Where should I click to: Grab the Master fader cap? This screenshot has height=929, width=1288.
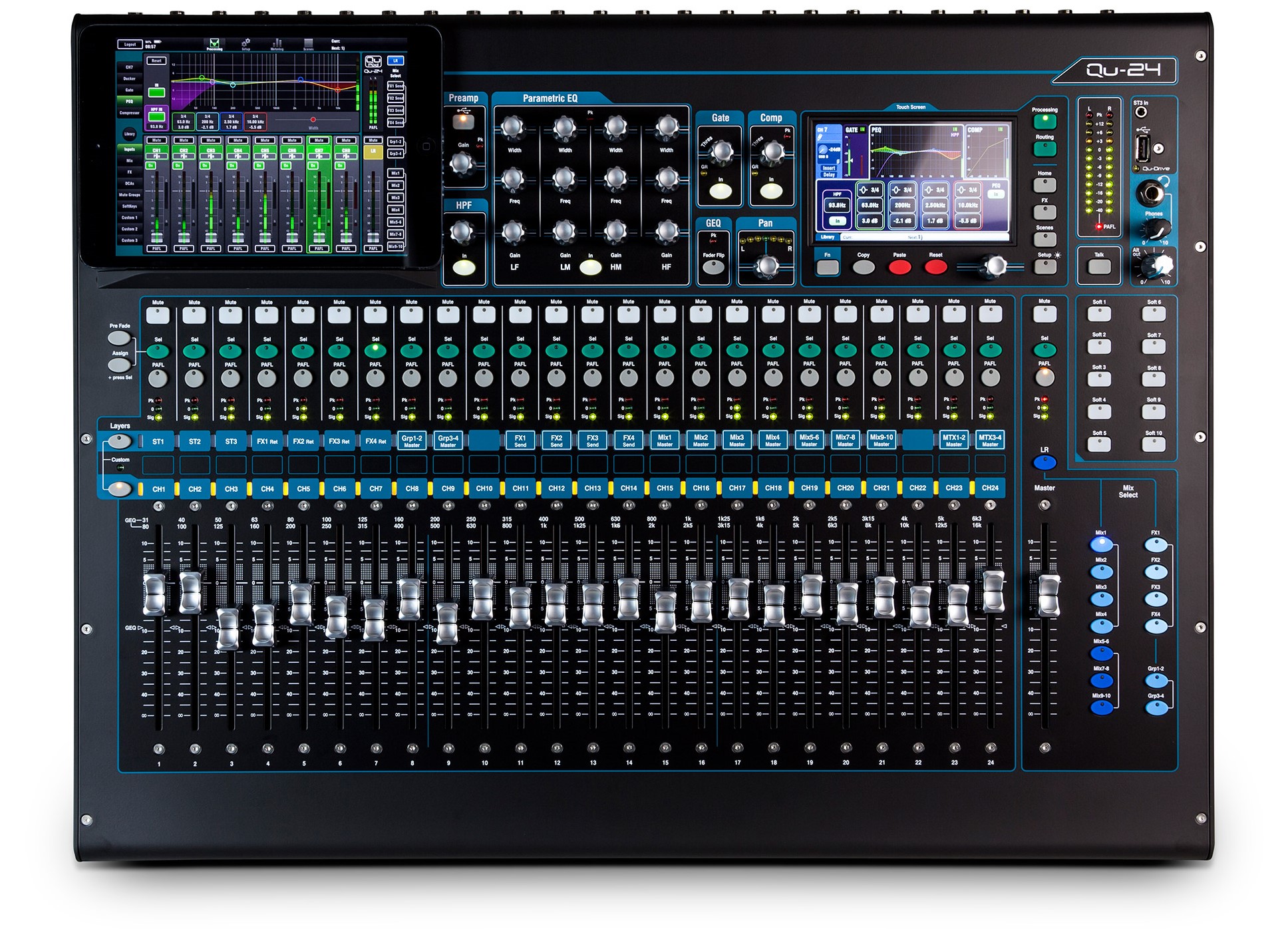pyautogui.click(x=1048, y=595)
